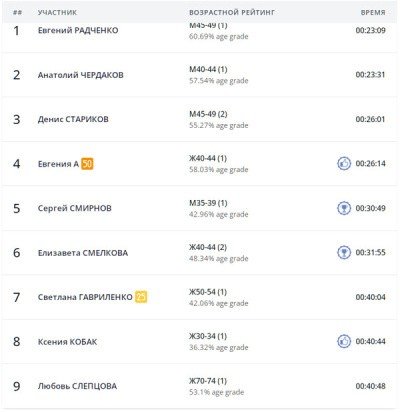
Task: Click trophy icon next to Елизавета СМЕЛКОВА time
Action: 344,252
